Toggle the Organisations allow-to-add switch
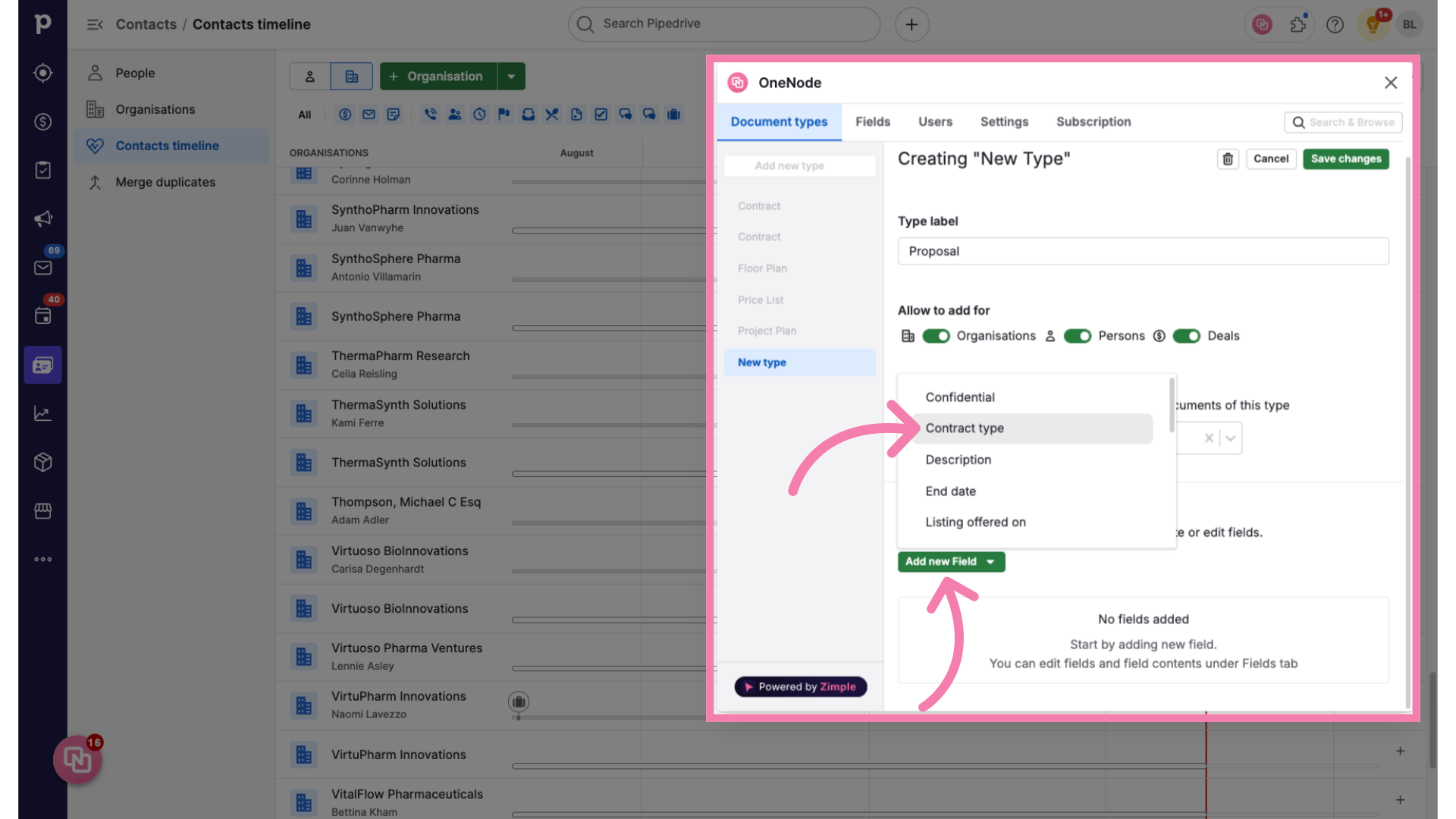This screenshot has height=819, width=1456. (935, 335)
